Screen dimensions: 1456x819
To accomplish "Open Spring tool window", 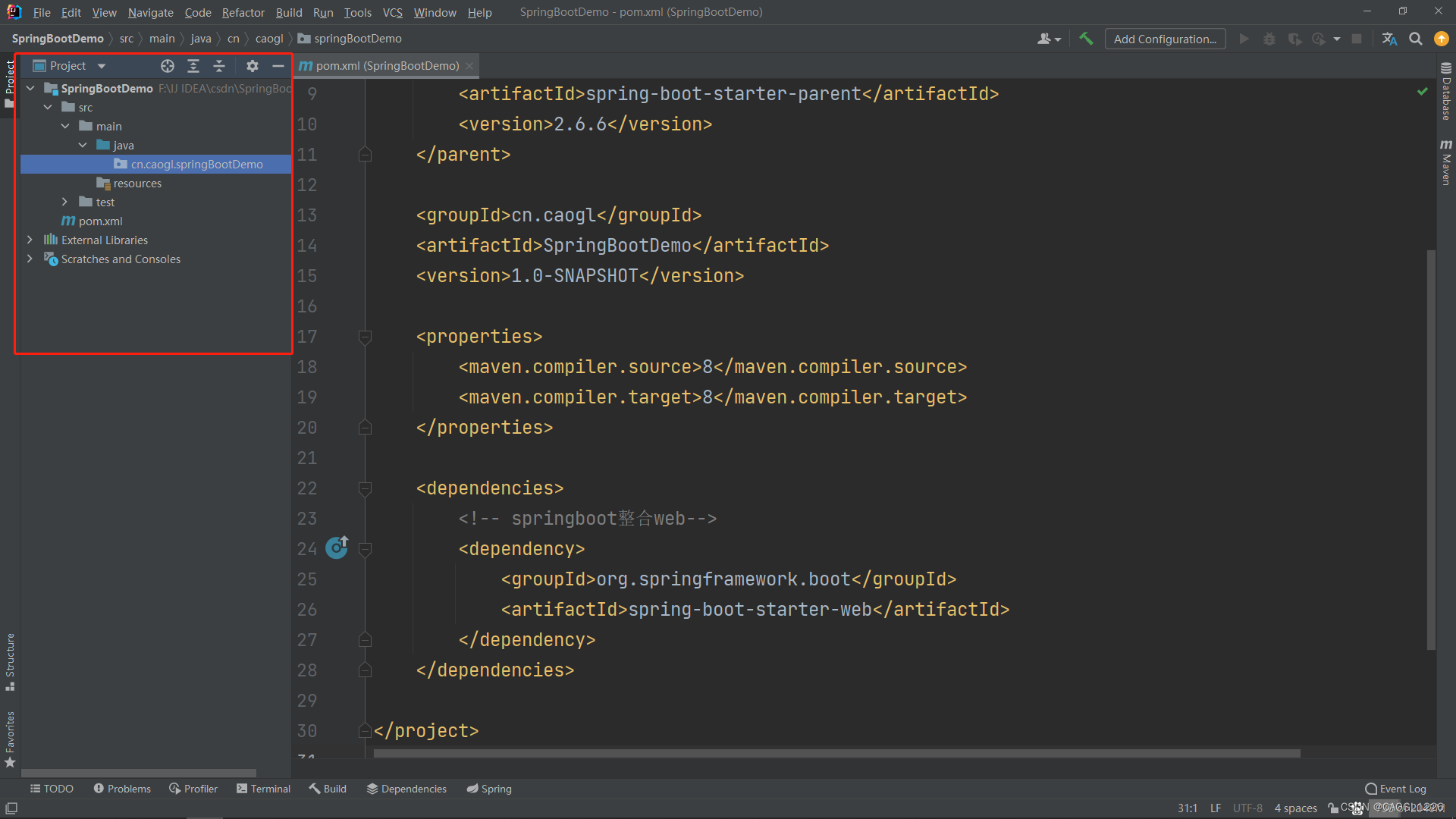I will point(489,789).
